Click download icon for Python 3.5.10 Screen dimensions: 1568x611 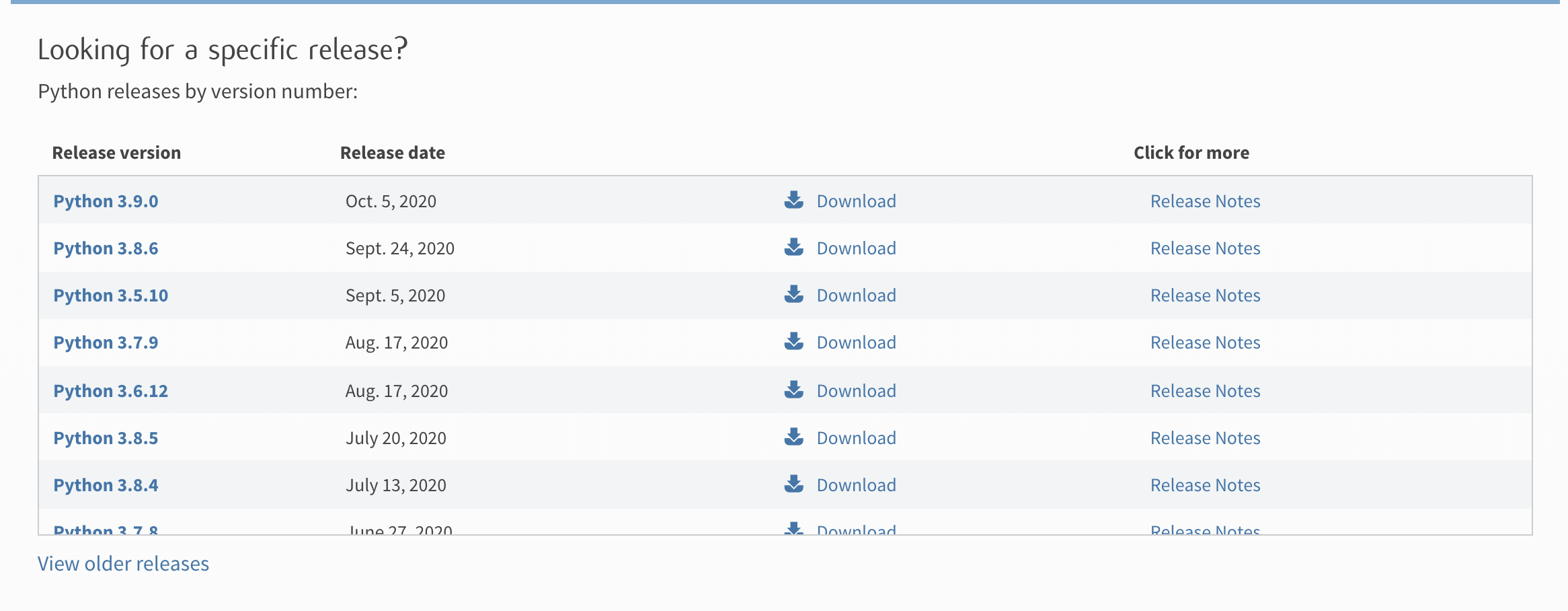click(x=793, y=294)
